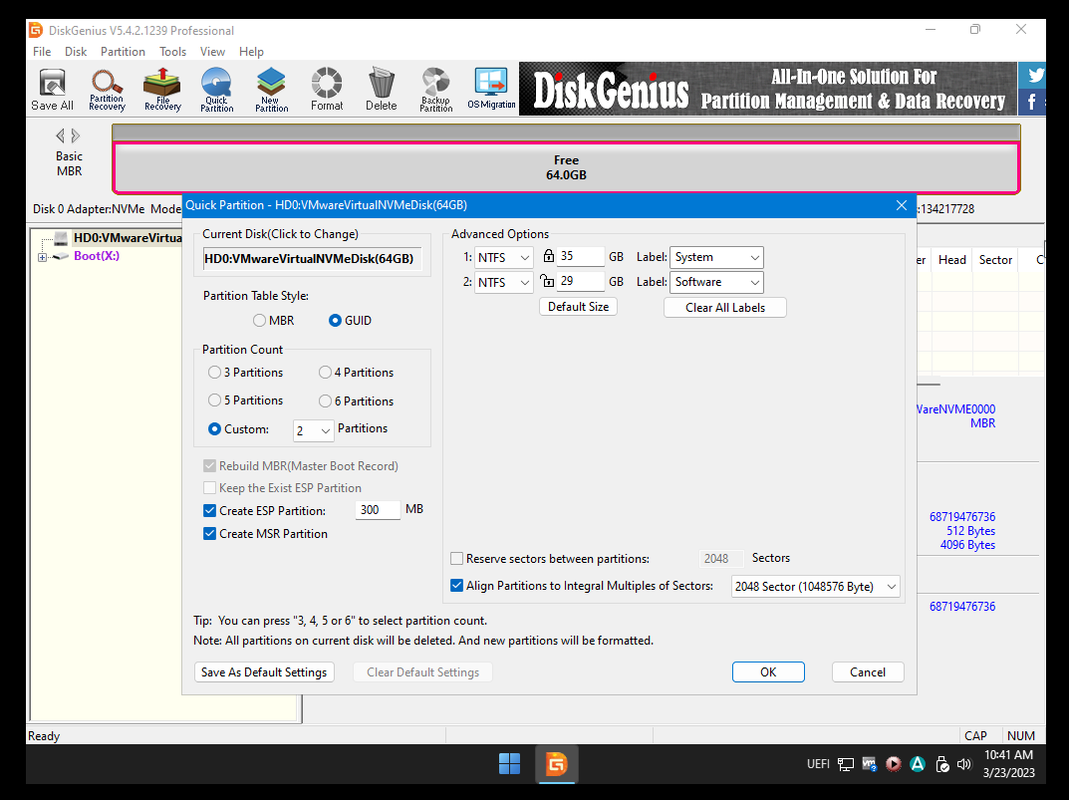Open the volume tray icon
1069x800 pixels.
point(963,764)
